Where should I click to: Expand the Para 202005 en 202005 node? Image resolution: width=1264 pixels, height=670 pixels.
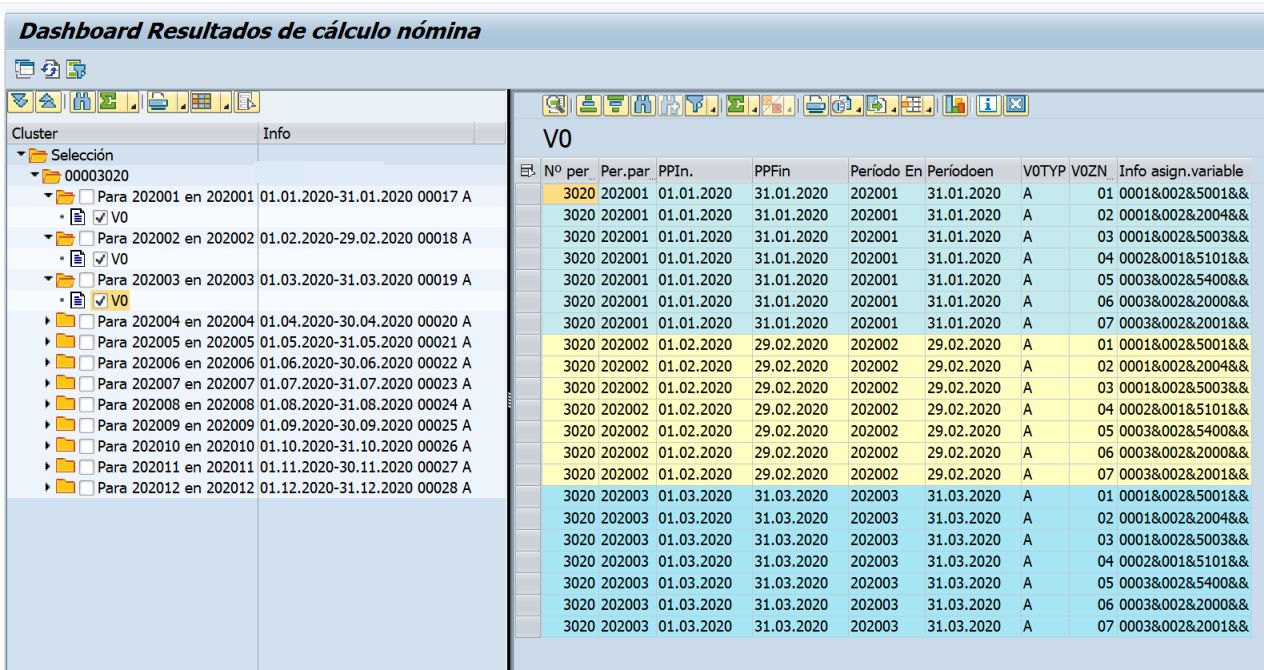pos(48,344)
